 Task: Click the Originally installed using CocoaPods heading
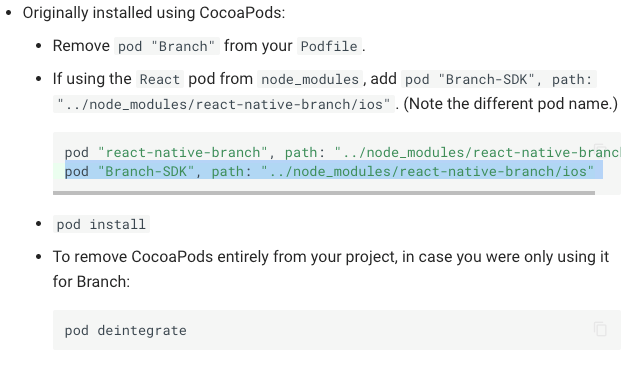click(154, 13)
